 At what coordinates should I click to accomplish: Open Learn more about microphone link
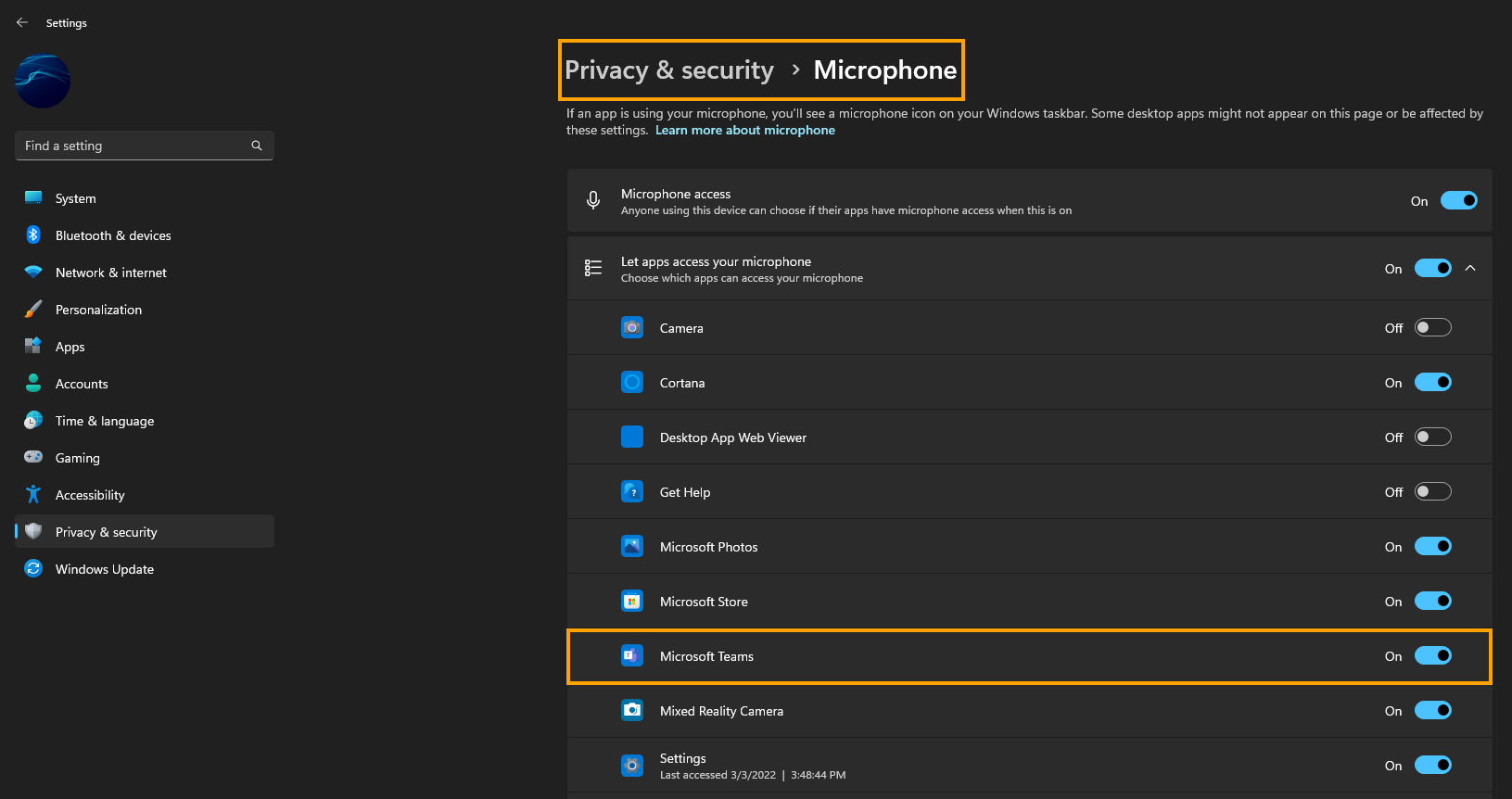[745, 130]
